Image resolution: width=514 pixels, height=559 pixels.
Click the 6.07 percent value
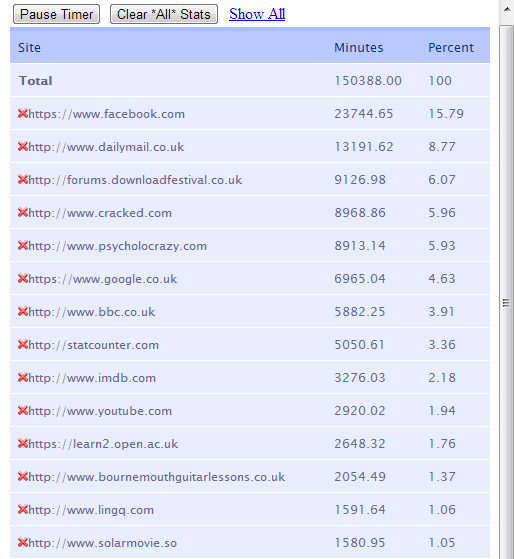(442, 180)
